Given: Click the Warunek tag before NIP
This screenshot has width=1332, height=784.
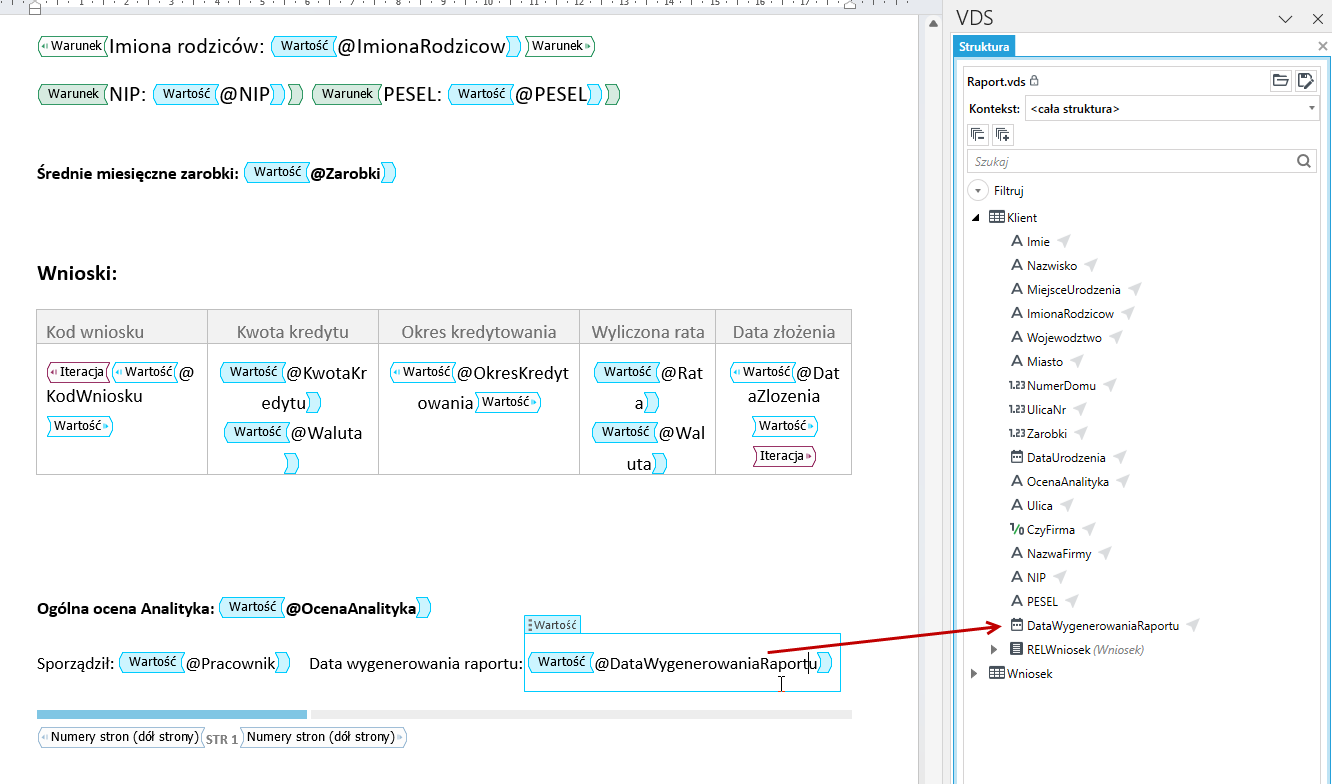Looking at the screenshot, I should coord(73,94).
